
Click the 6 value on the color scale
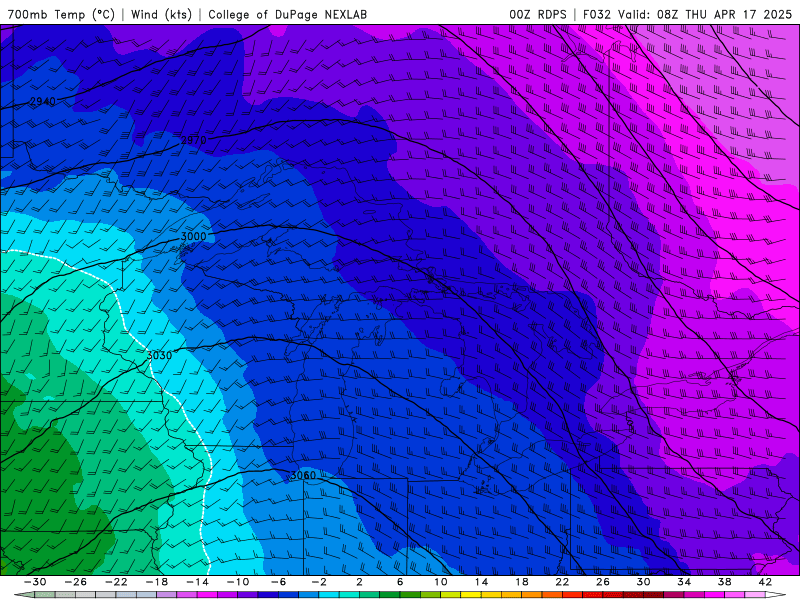coord(400,582)
